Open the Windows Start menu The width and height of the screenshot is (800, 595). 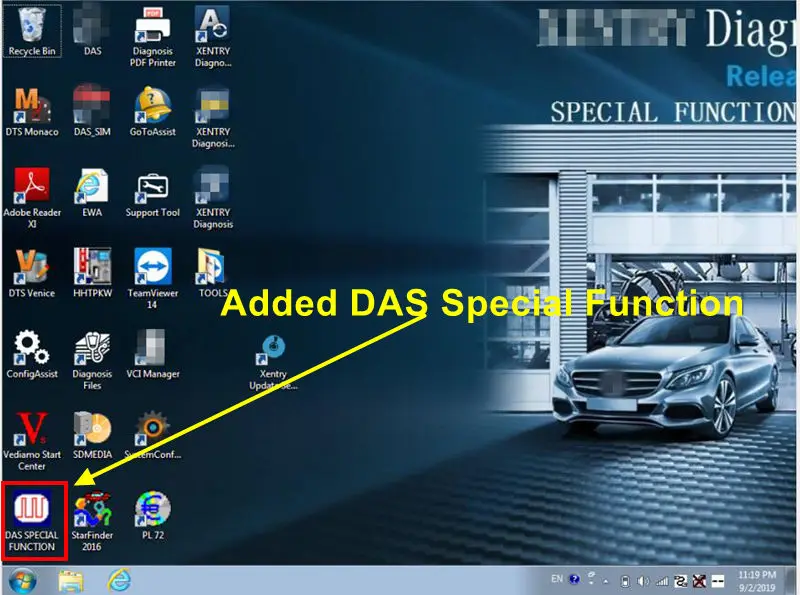(22, 581)
